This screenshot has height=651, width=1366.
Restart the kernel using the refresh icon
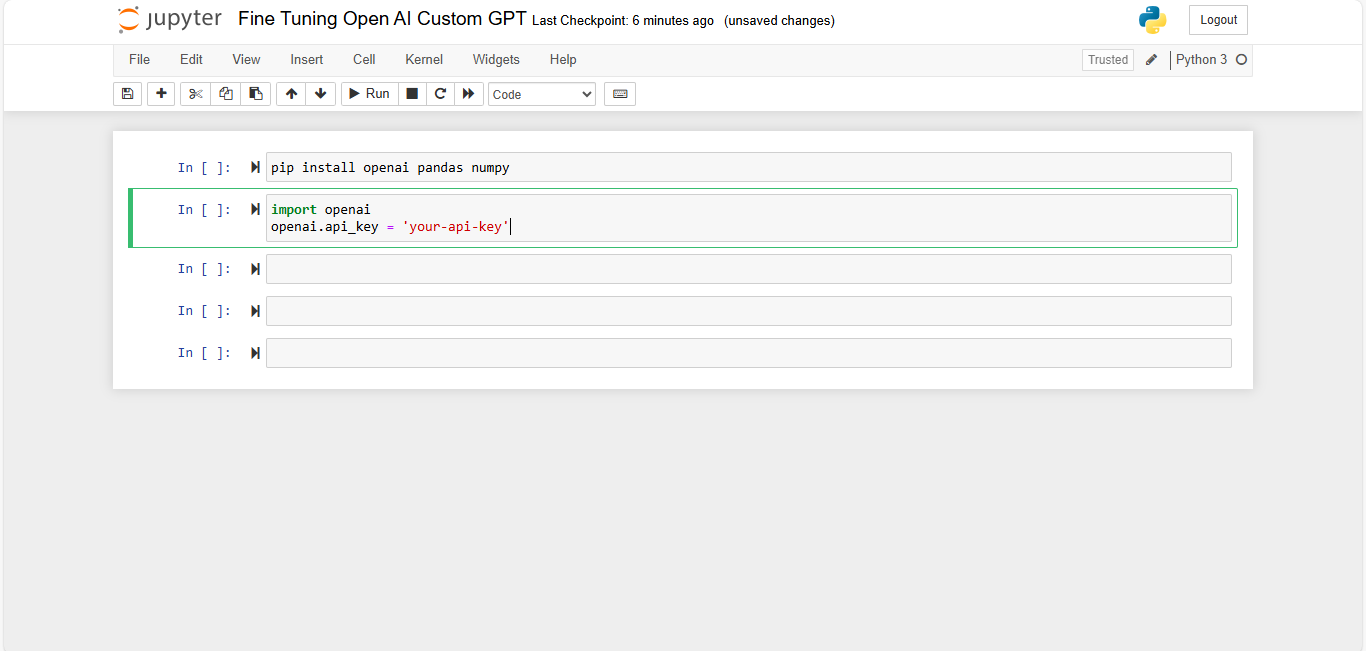pos(440,93)
